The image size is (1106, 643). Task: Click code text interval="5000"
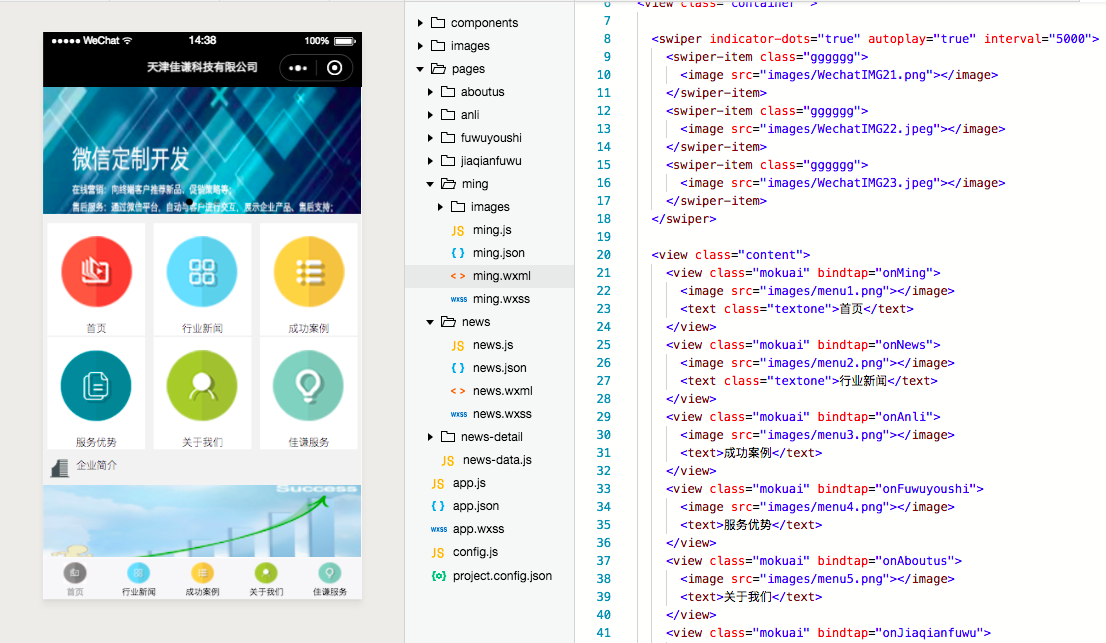coord(1038,39)
